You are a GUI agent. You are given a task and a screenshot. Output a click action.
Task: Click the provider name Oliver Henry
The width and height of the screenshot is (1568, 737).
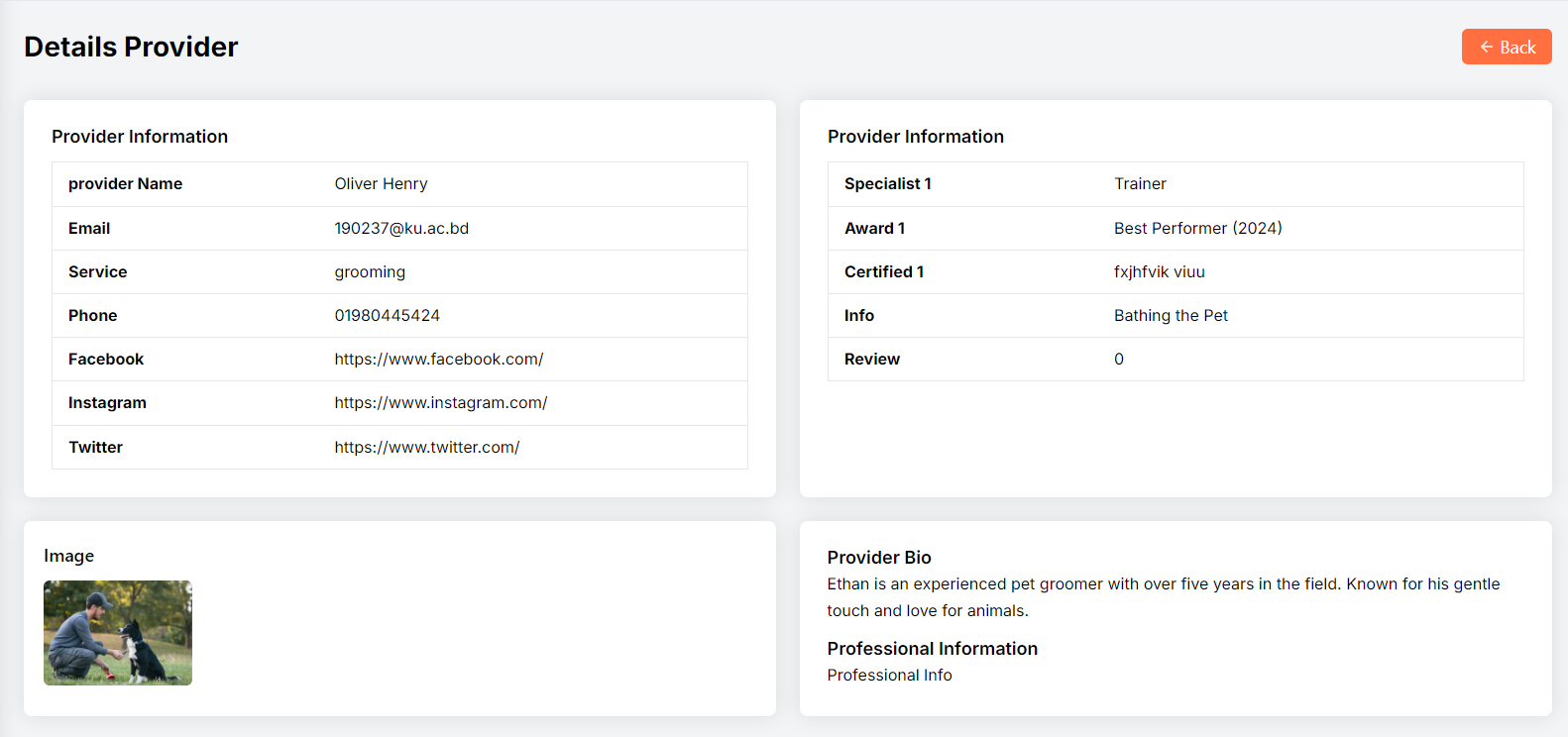pos(381,183)
